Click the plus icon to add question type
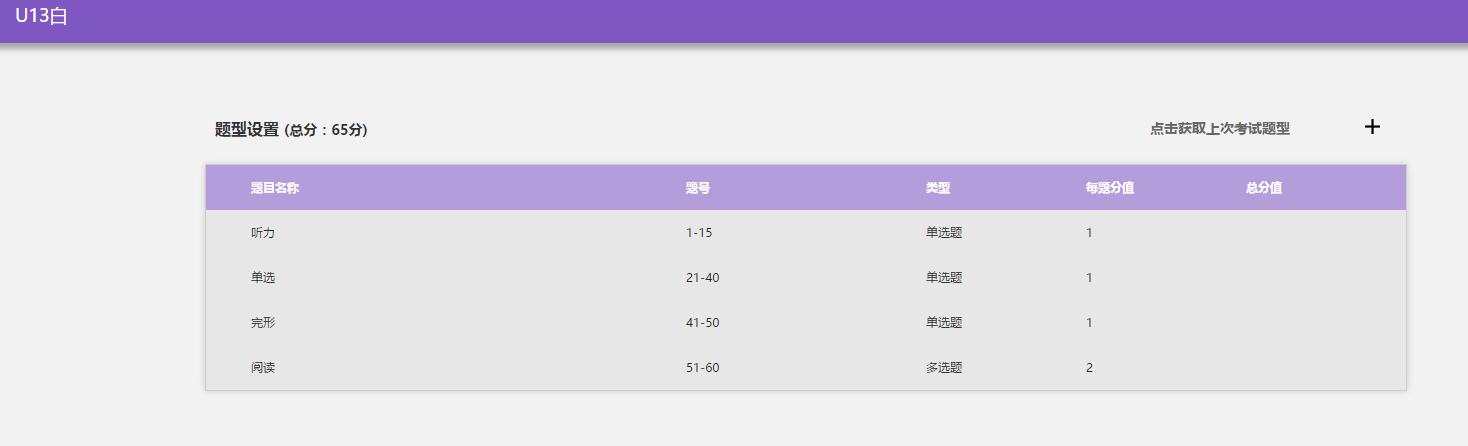1468x446 pixels. coord(1372,127)
